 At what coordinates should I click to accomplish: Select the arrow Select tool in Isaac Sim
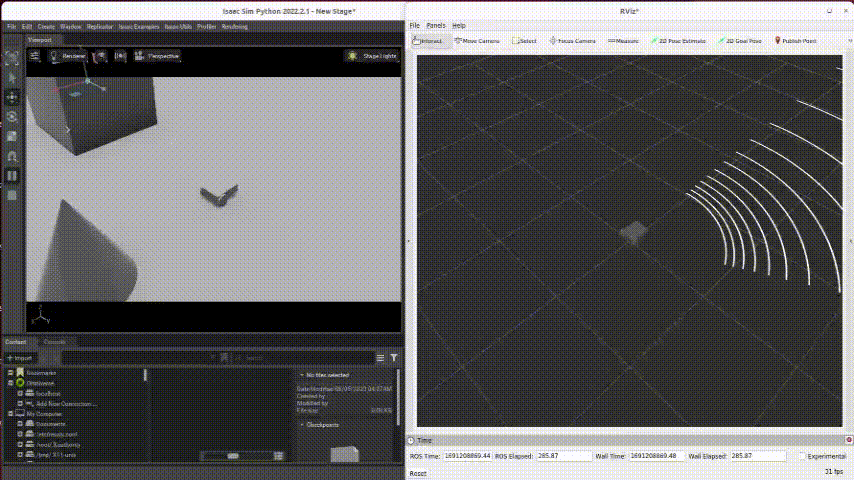(11, 78)
